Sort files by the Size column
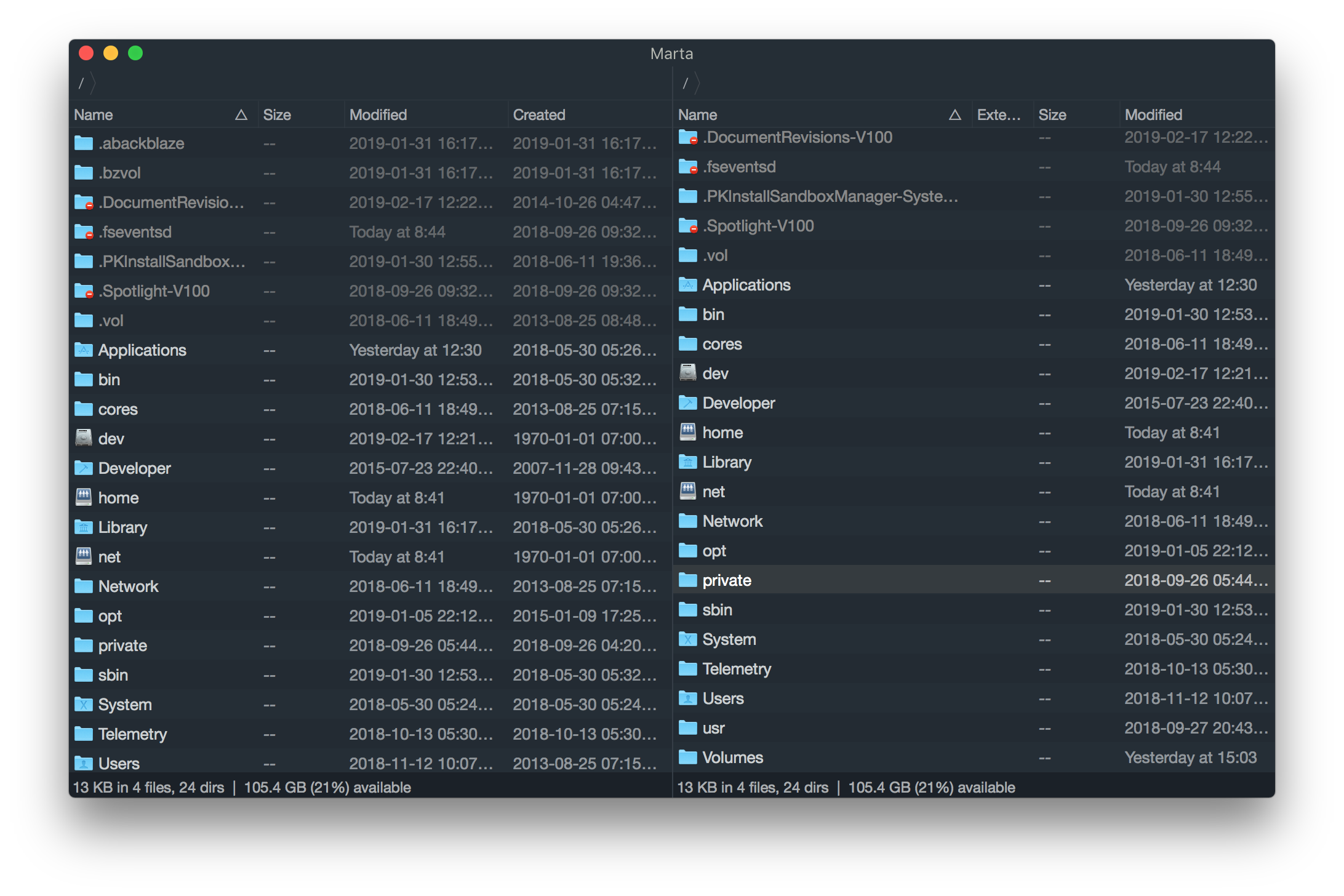 pyautogui.click(x=276, y=114)
